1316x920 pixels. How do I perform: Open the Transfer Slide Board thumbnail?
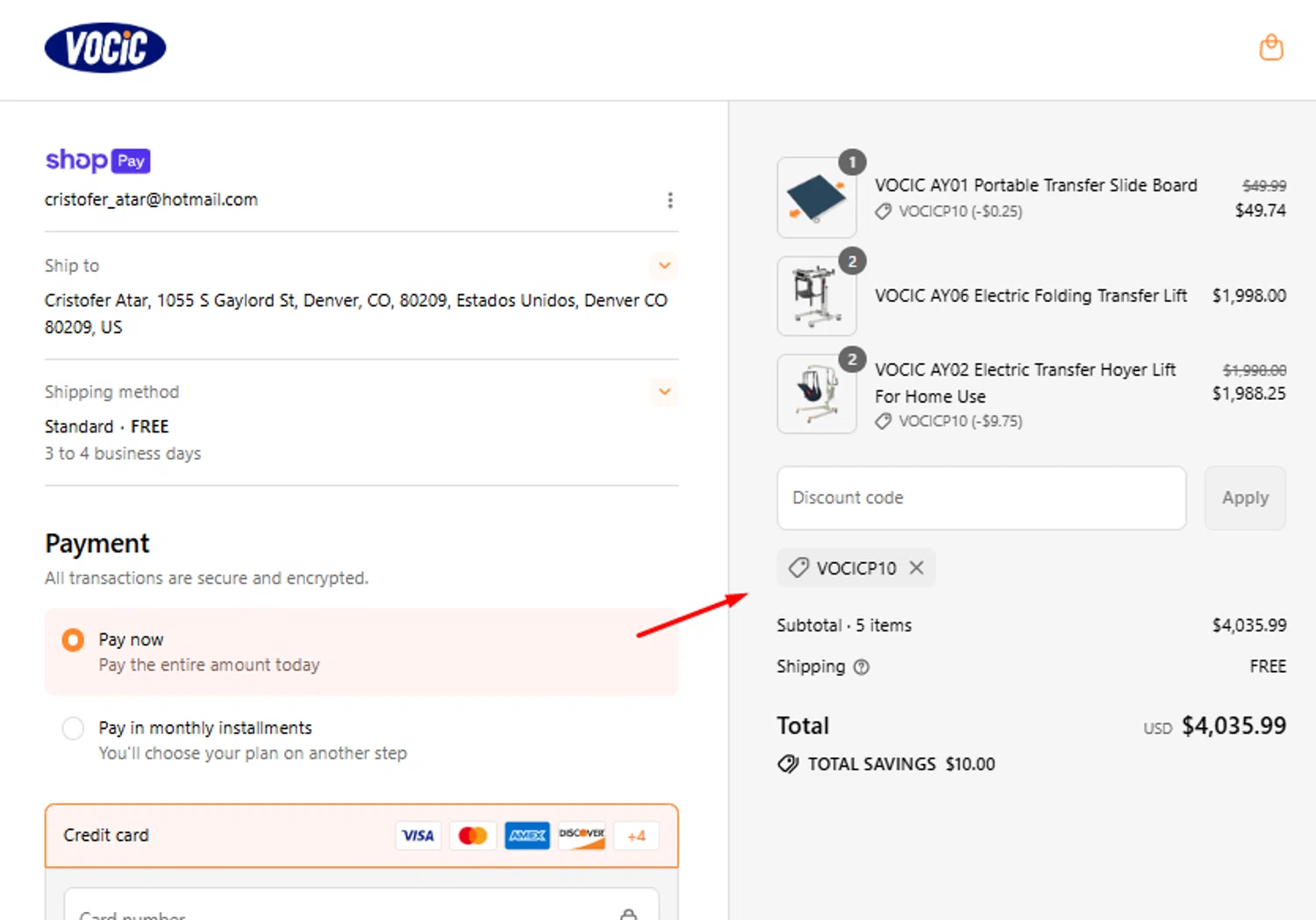[x=817, y=197]
